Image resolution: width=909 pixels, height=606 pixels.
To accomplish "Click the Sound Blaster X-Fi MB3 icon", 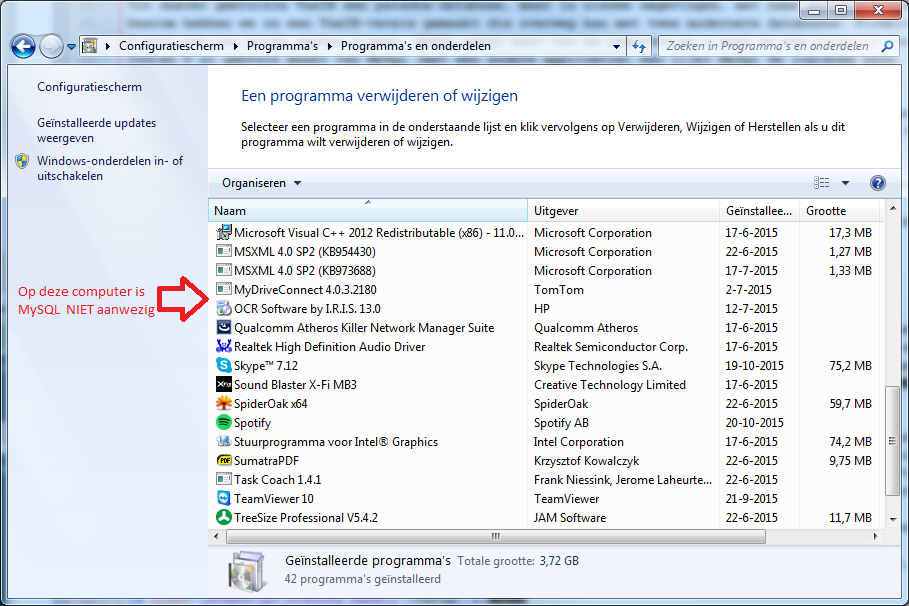I will click(224, 385).
